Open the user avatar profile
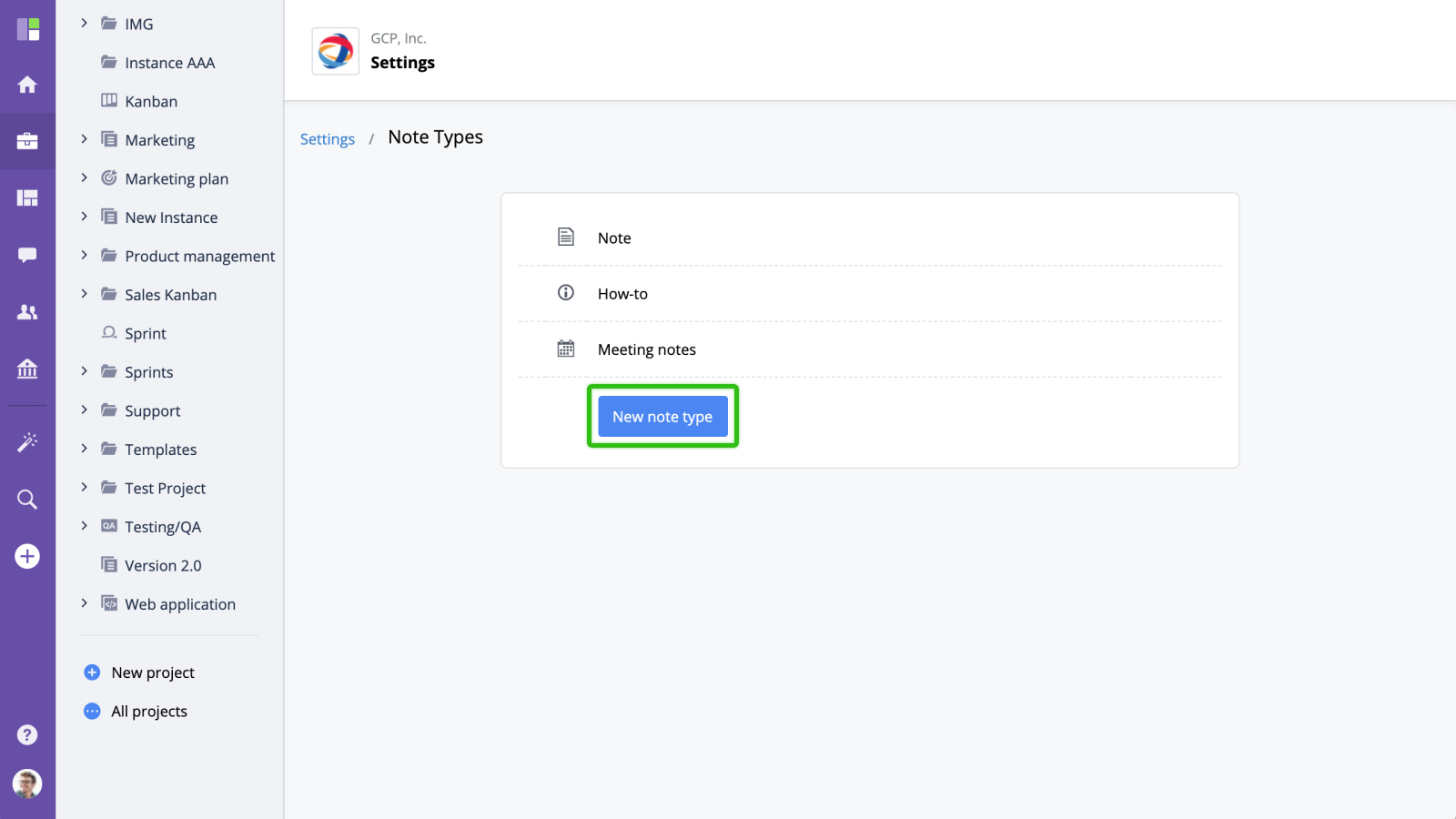The width and height of the screenshot is (1456, 819). 27,784
